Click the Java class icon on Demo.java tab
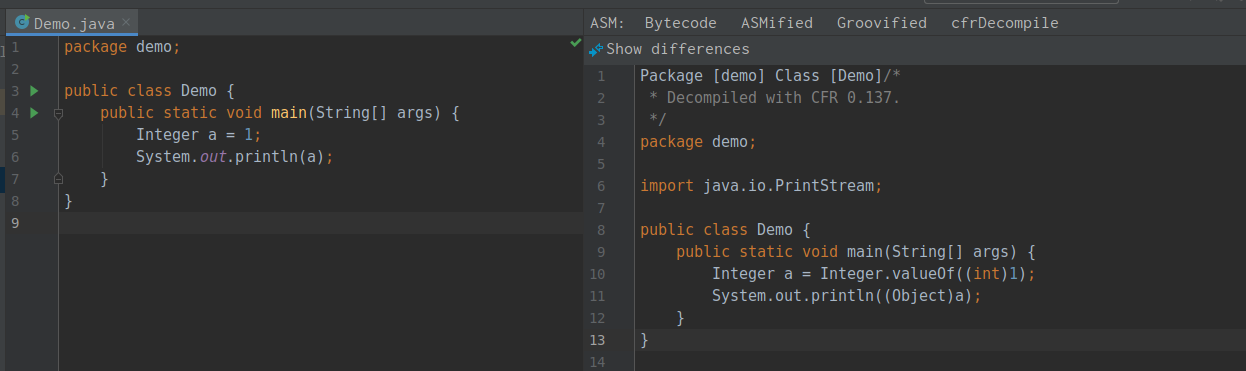The width and height of the screenshot is (1246, 371). pos(22,22)
